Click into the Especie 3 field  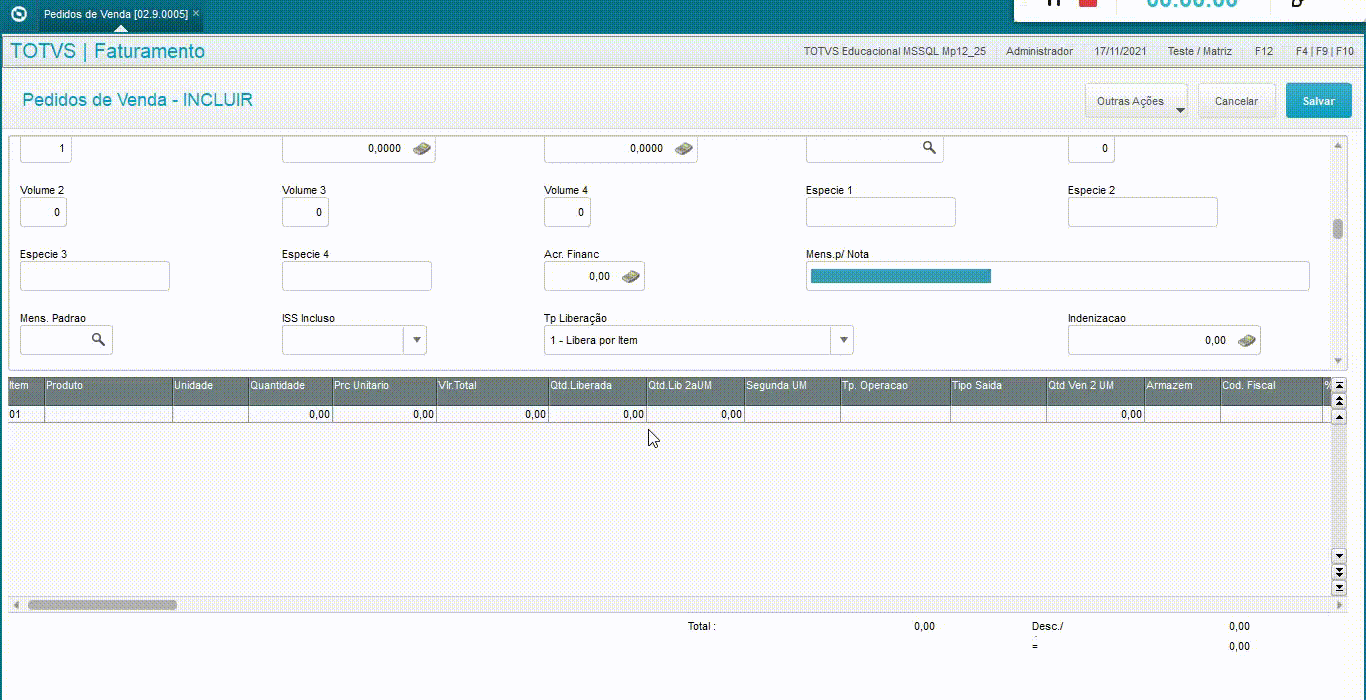click(x=94, y=276)
